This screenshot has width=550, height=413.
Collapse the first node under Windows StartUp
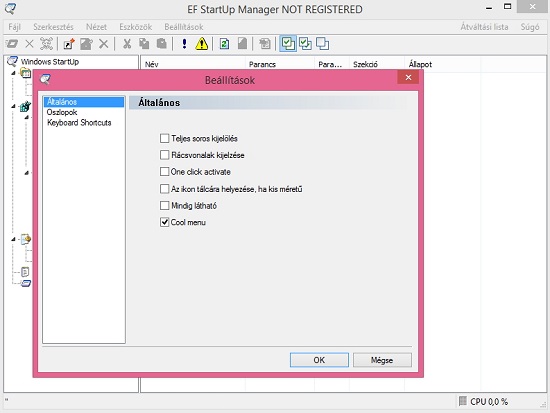coord(13,73)
